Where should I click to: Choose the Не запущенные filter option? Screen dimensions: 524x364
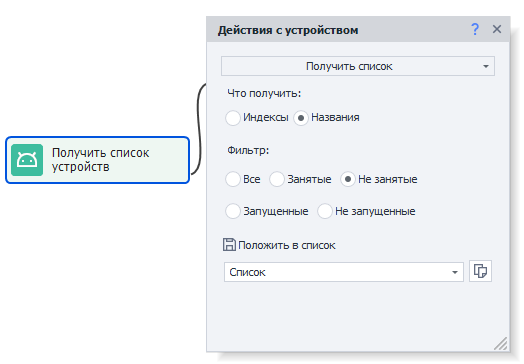point(324,211)
